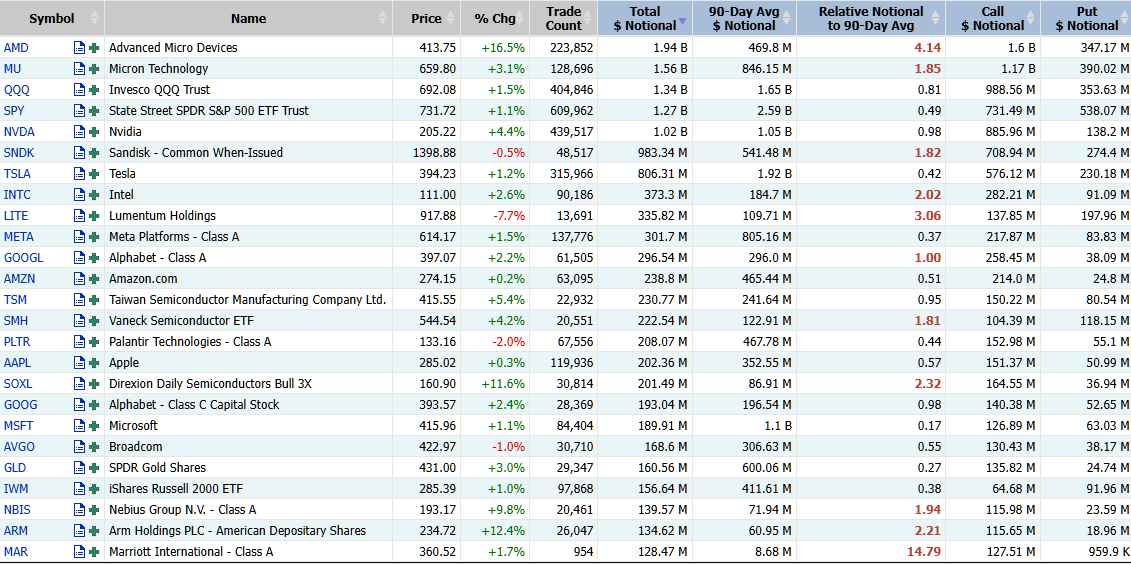Screen dimensions: 1131x564
Task: Open the document icon in the SMH row
Action: [x=79, y=320]
